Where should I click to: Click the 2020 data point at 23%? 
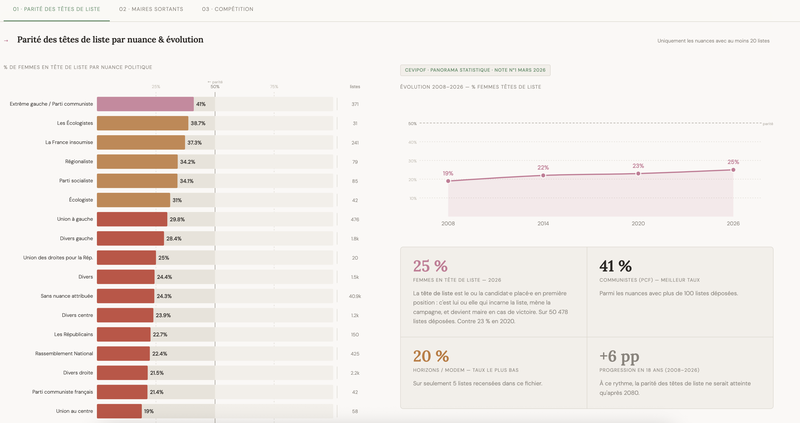(638, 173)
